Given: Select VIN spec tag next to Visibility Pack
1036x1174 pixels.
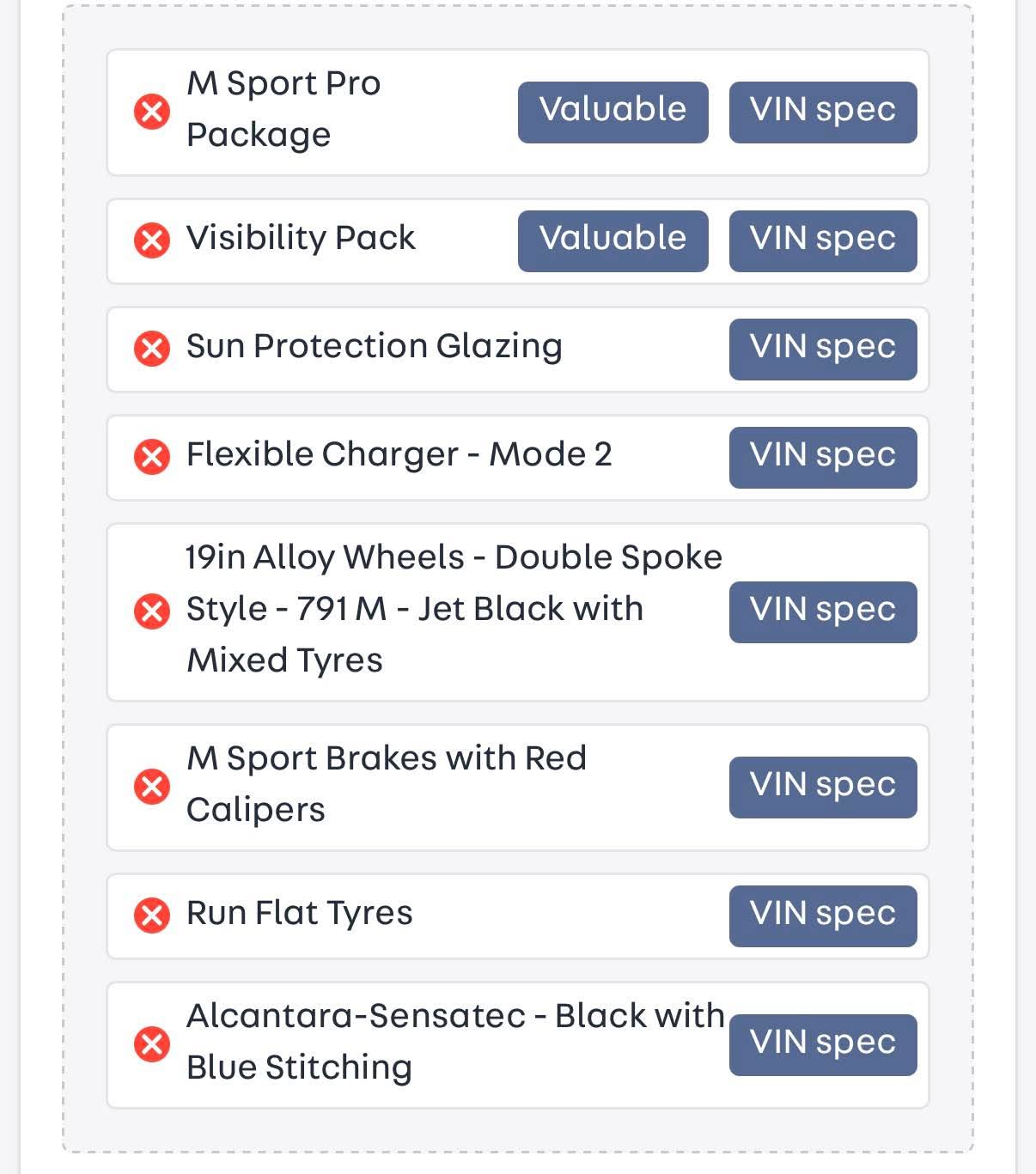Looking at the screenshot, I should 823,241.
